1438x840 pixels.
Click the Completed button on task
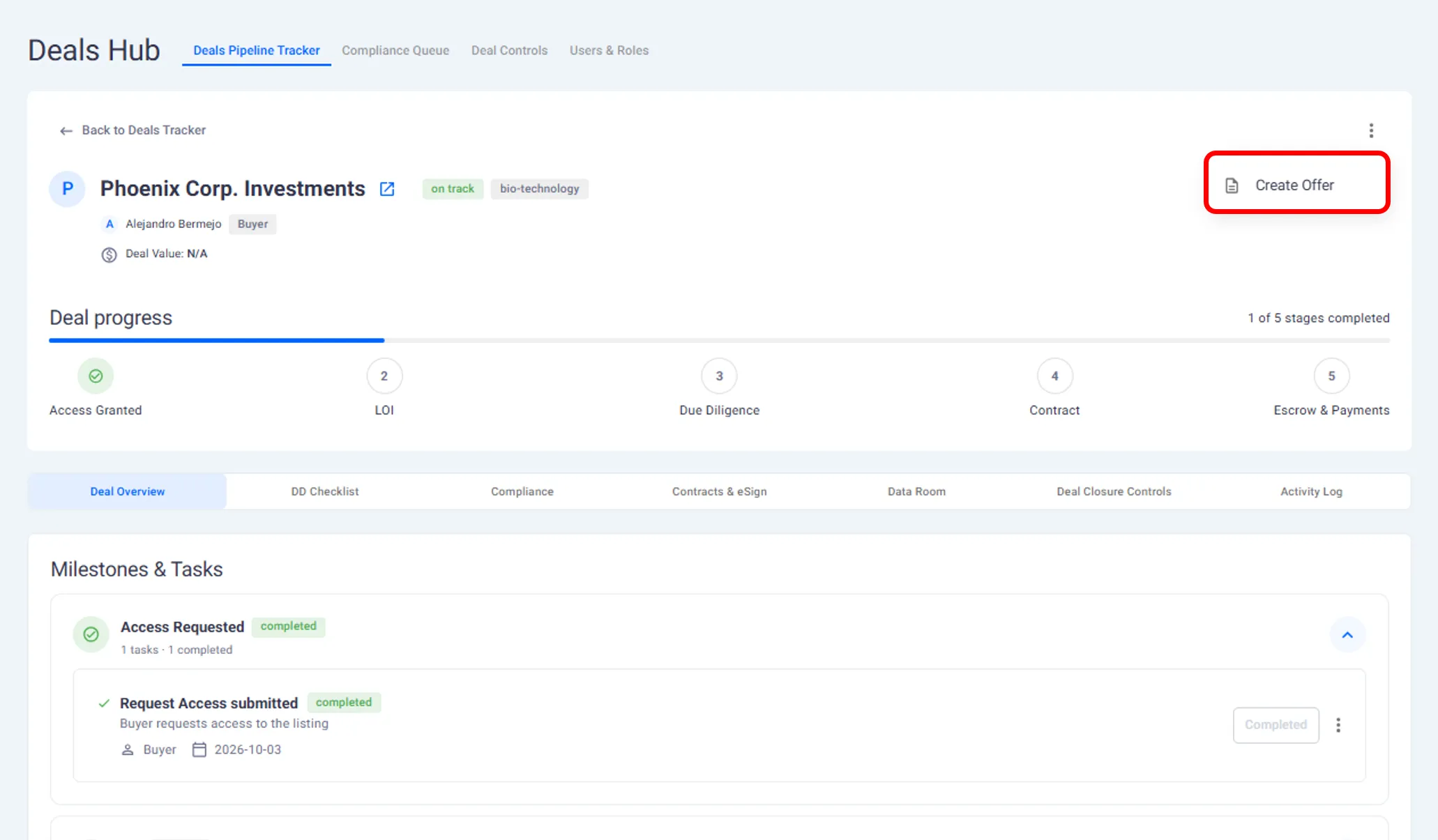(1276, 725)
